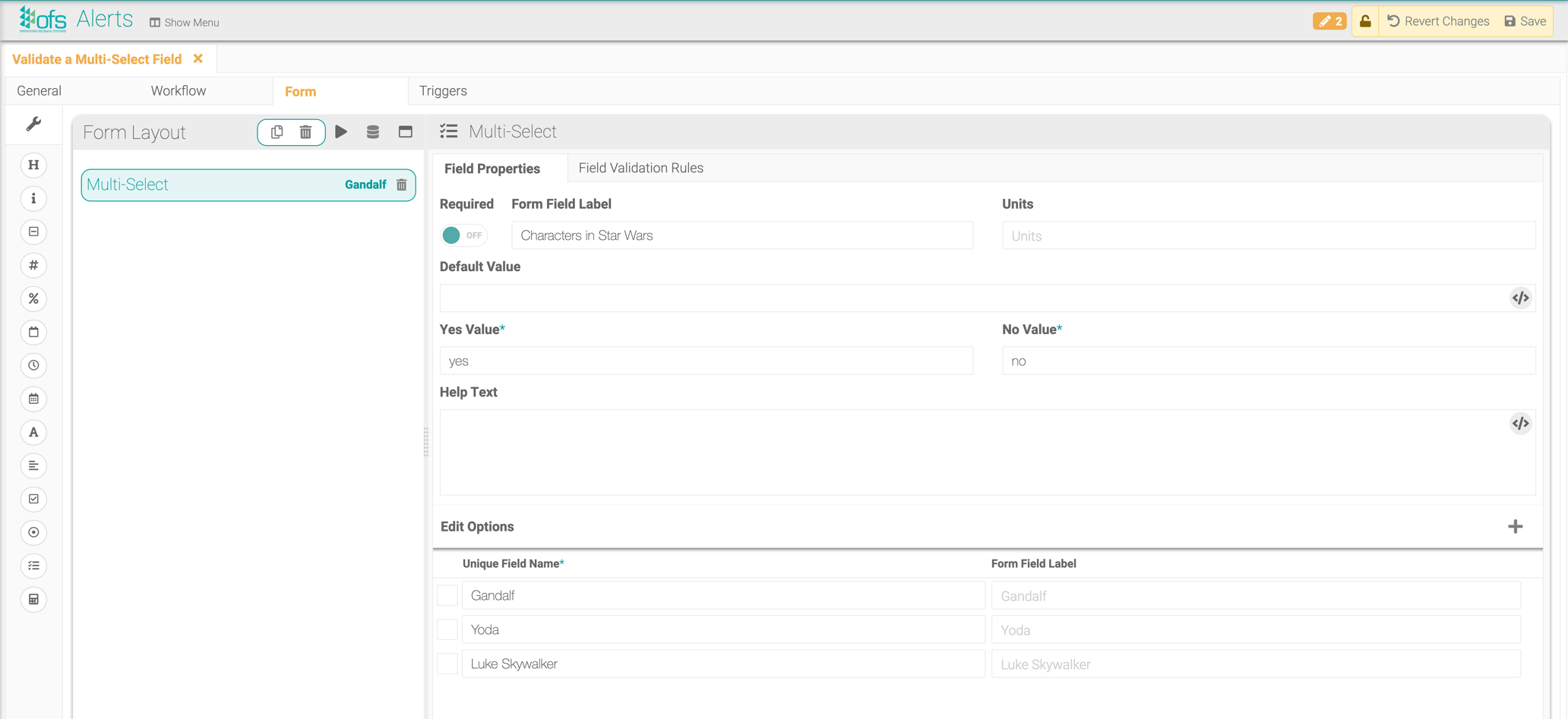The height and width of the screenshot is (719, 1568).
Task: Click the Yoda Unique Field Name input
Action: pyautogui.click(x=723, y=629)
